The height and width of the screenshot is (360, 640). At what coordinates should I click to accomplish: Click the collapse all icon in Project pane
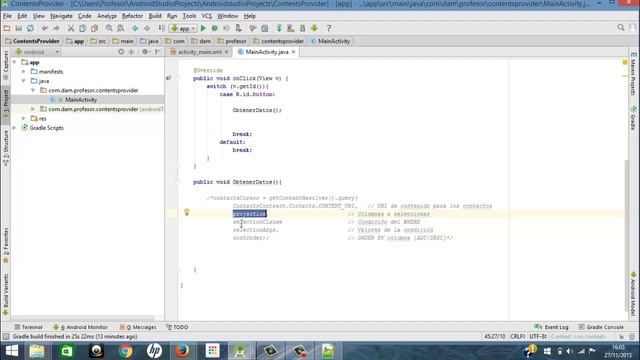[131, 52]
